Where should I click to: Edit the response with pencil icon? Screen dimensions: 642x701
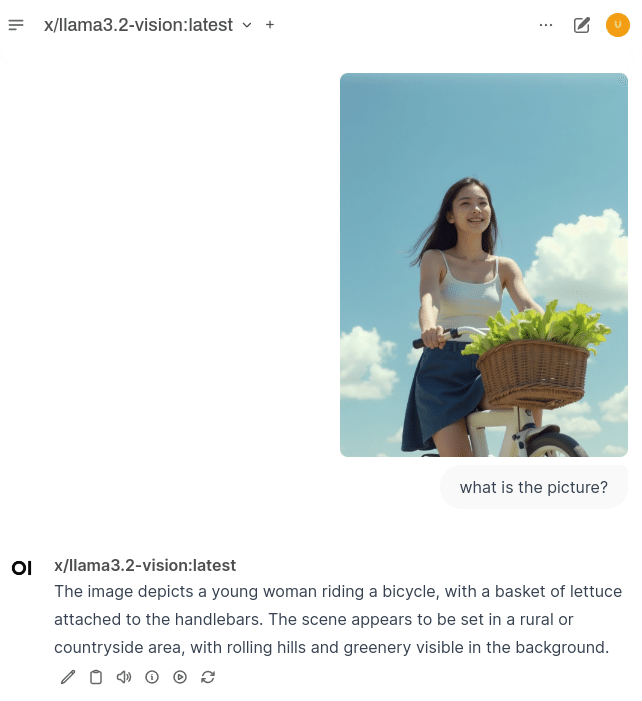[68, 677]
